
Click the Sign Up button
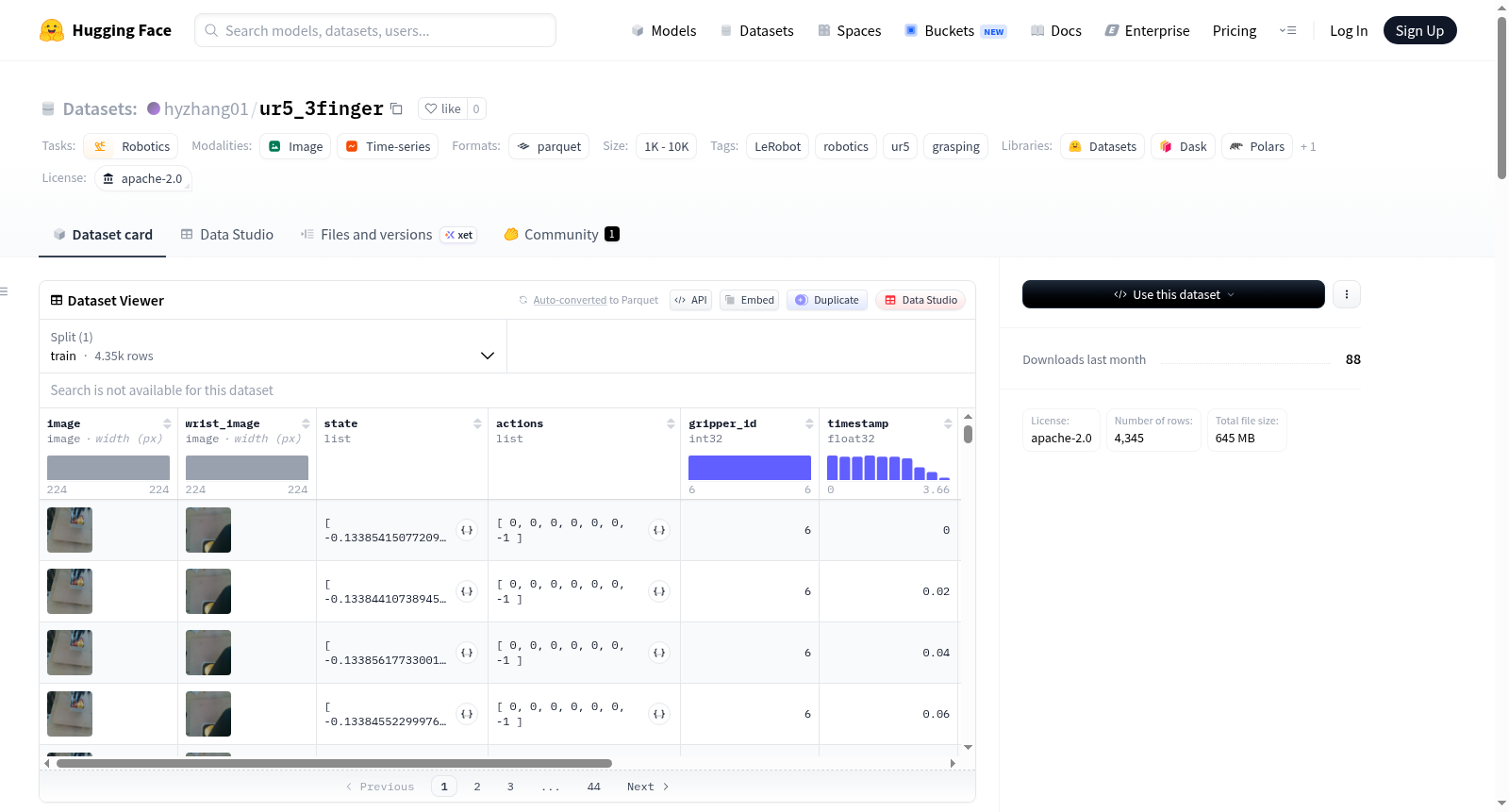pyautogui.click(x=1419, y=30)
